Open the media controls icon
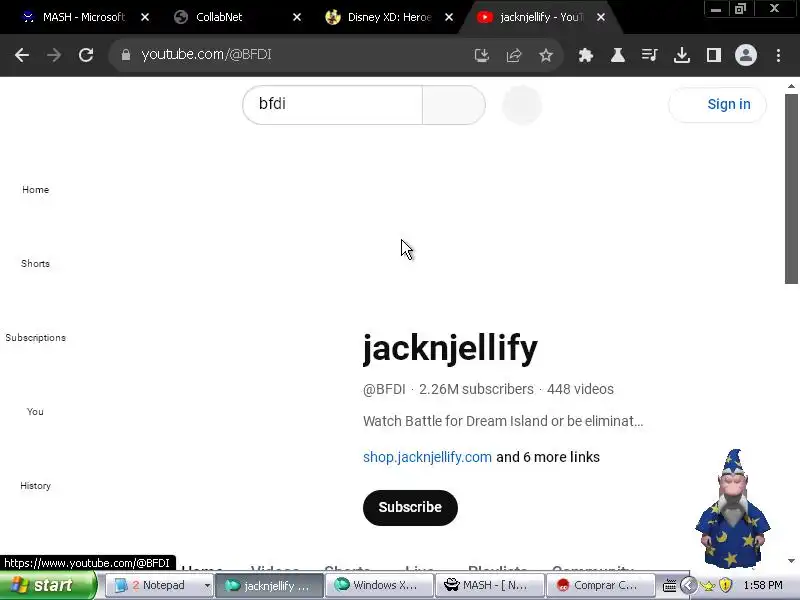 click(649, 55)
